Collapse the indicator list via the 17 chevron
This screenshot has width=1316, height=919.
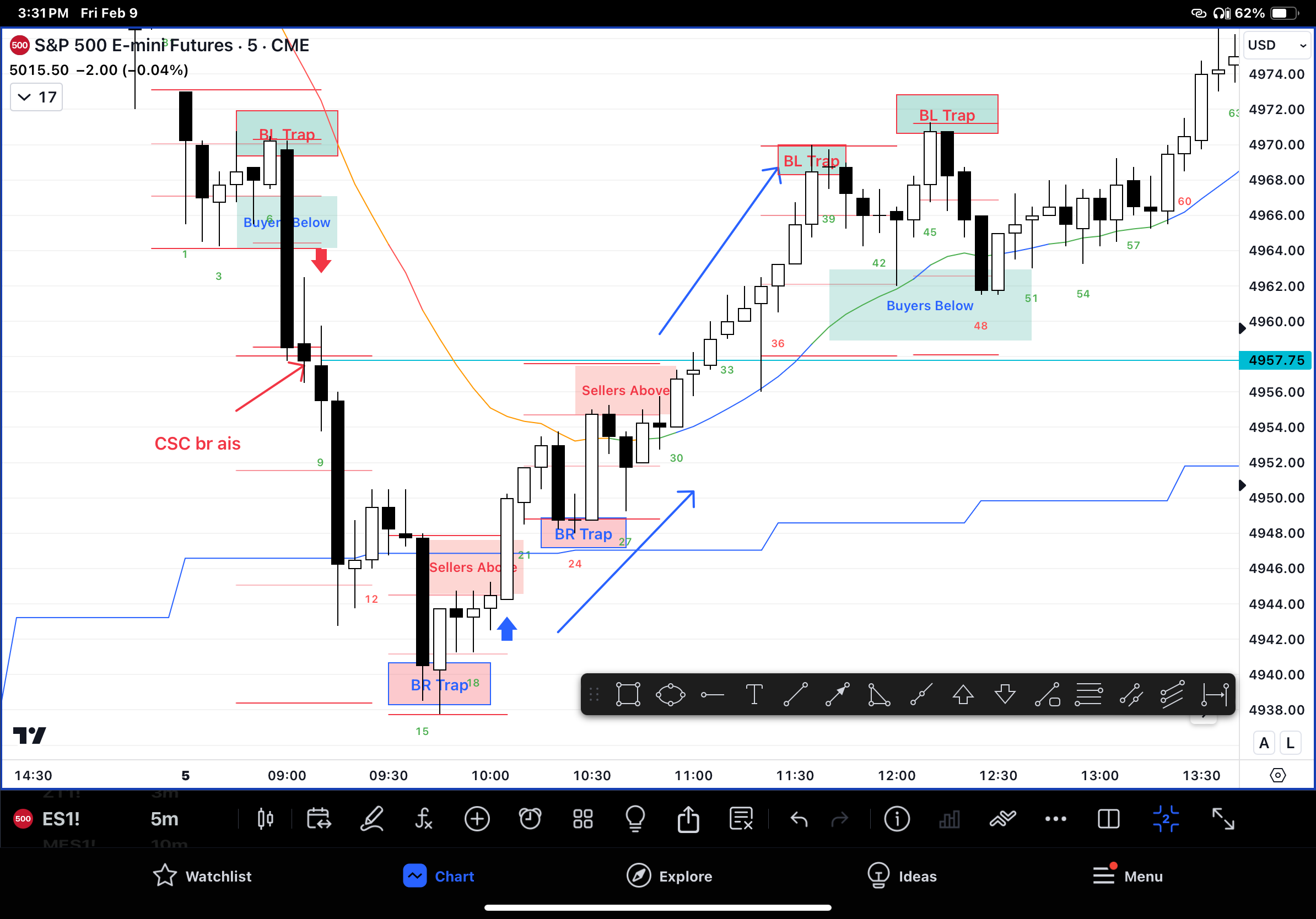(x=35, y=96)
